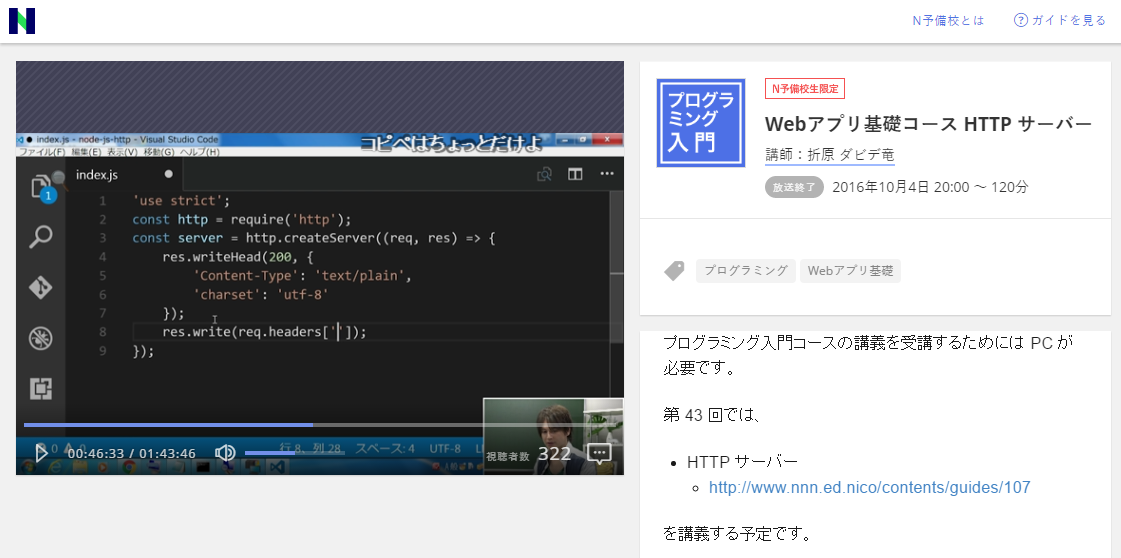Screen dimensions: 1121x558
Task: Click 行 8, 列 28 in the status bar
Action: [x=312, y=448]
